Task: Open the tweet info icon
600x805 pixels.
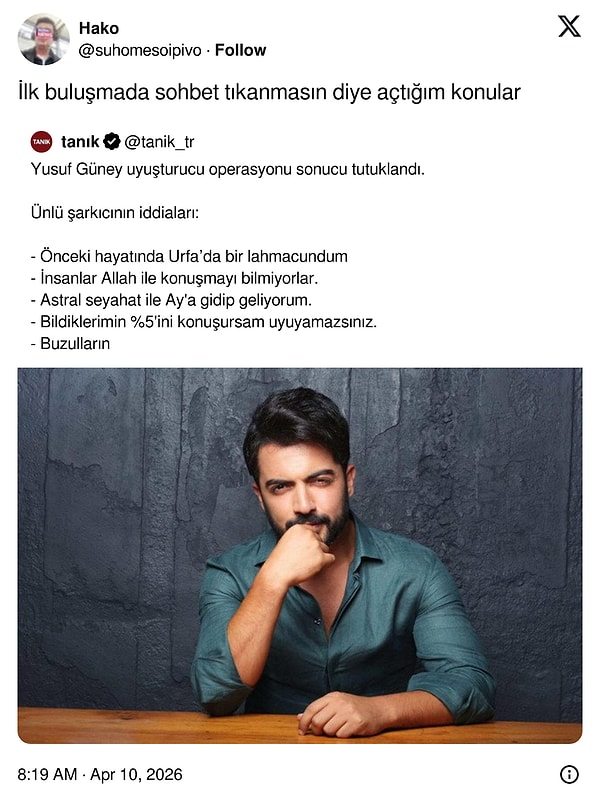Action: point(569,774)
